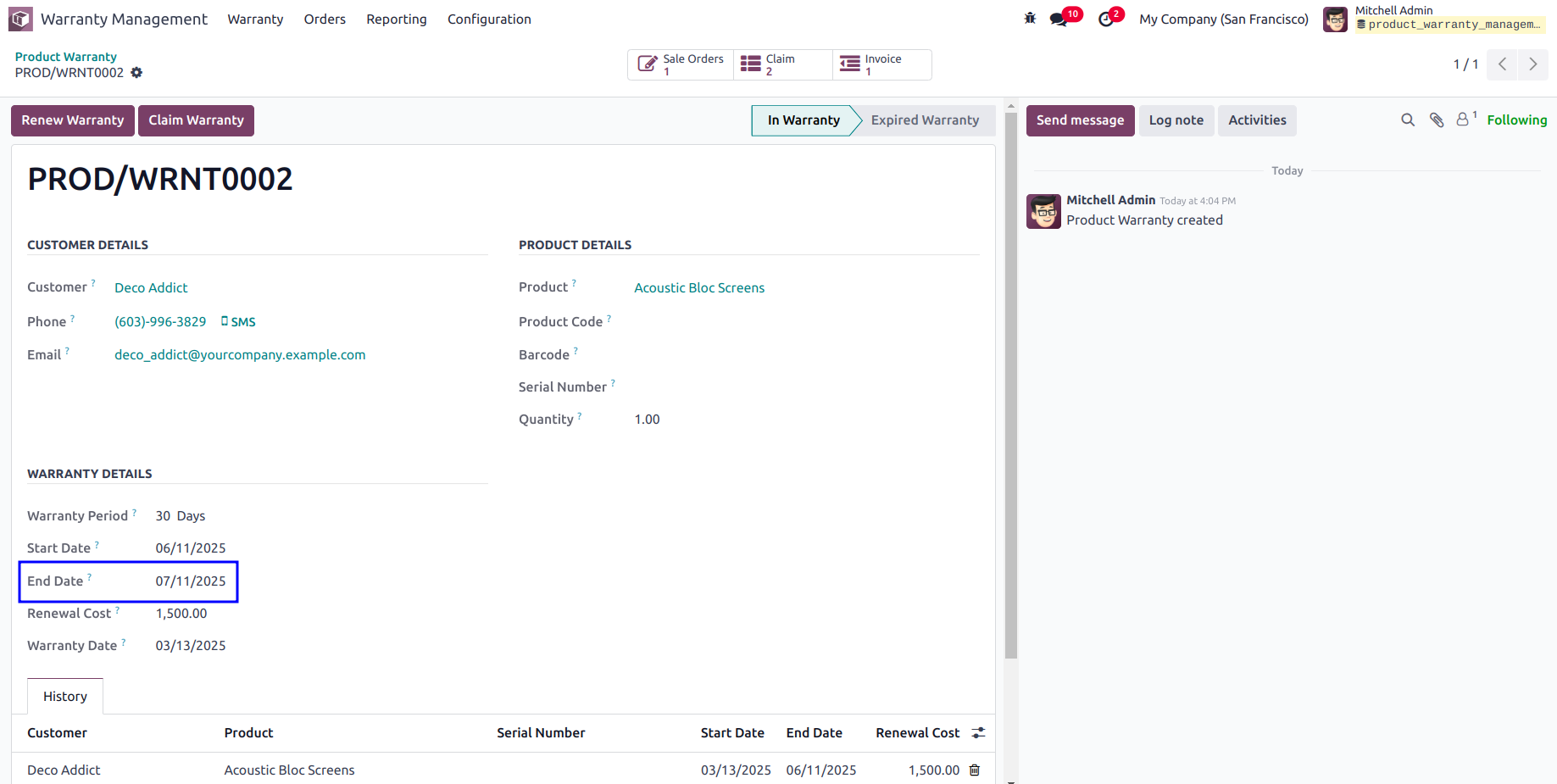Delete the history row with trash icon
The width and height of the screenshot is (1557, 784).
coord(975,770)
